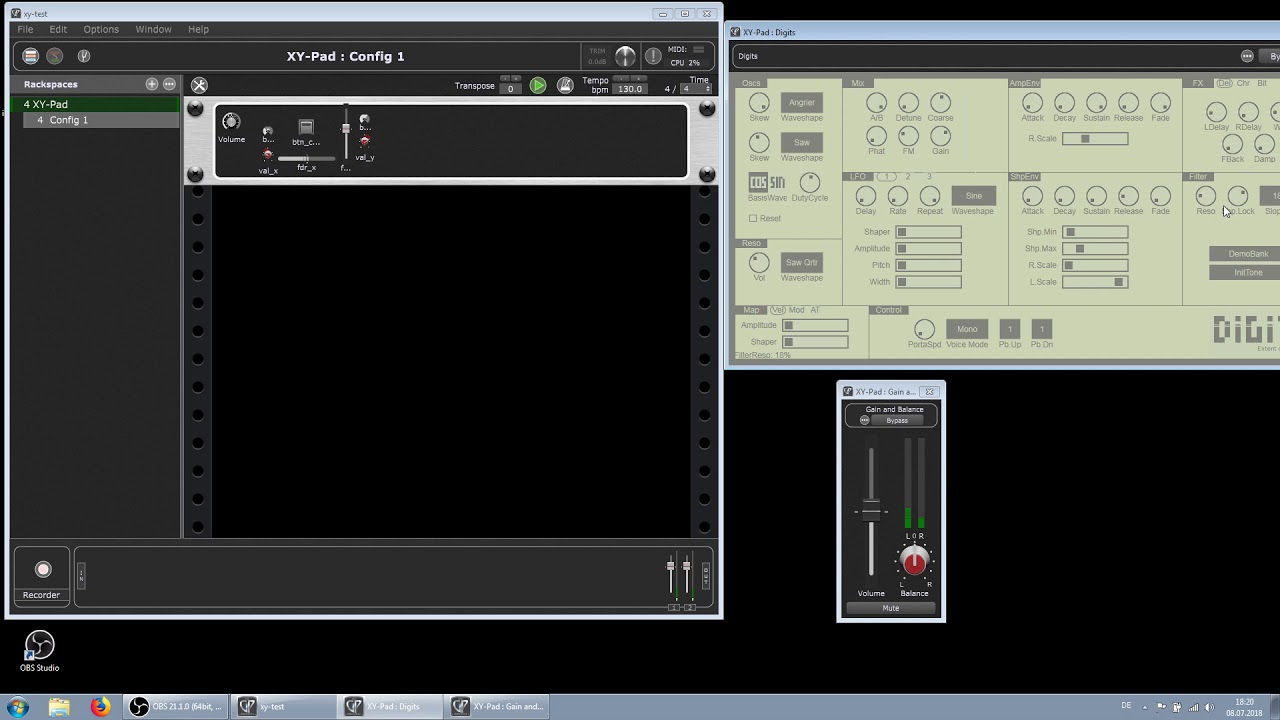Click the Pb.Up value button
1280x720 pixels.
pos(1010,329)
